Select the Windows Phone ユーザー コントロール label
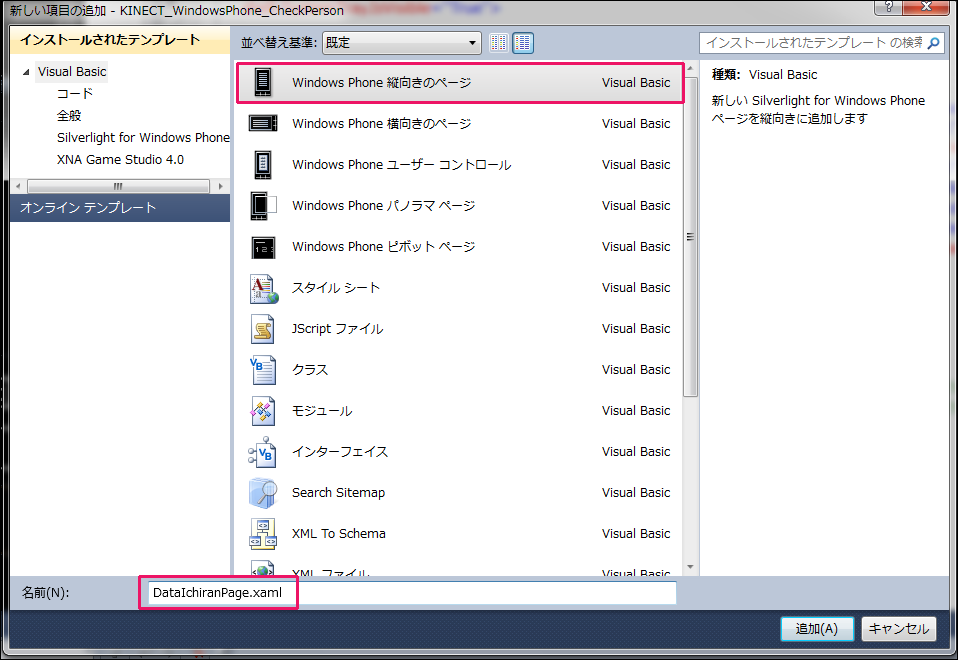This screenshot has height=660, width=958. (x=401, y=165)
